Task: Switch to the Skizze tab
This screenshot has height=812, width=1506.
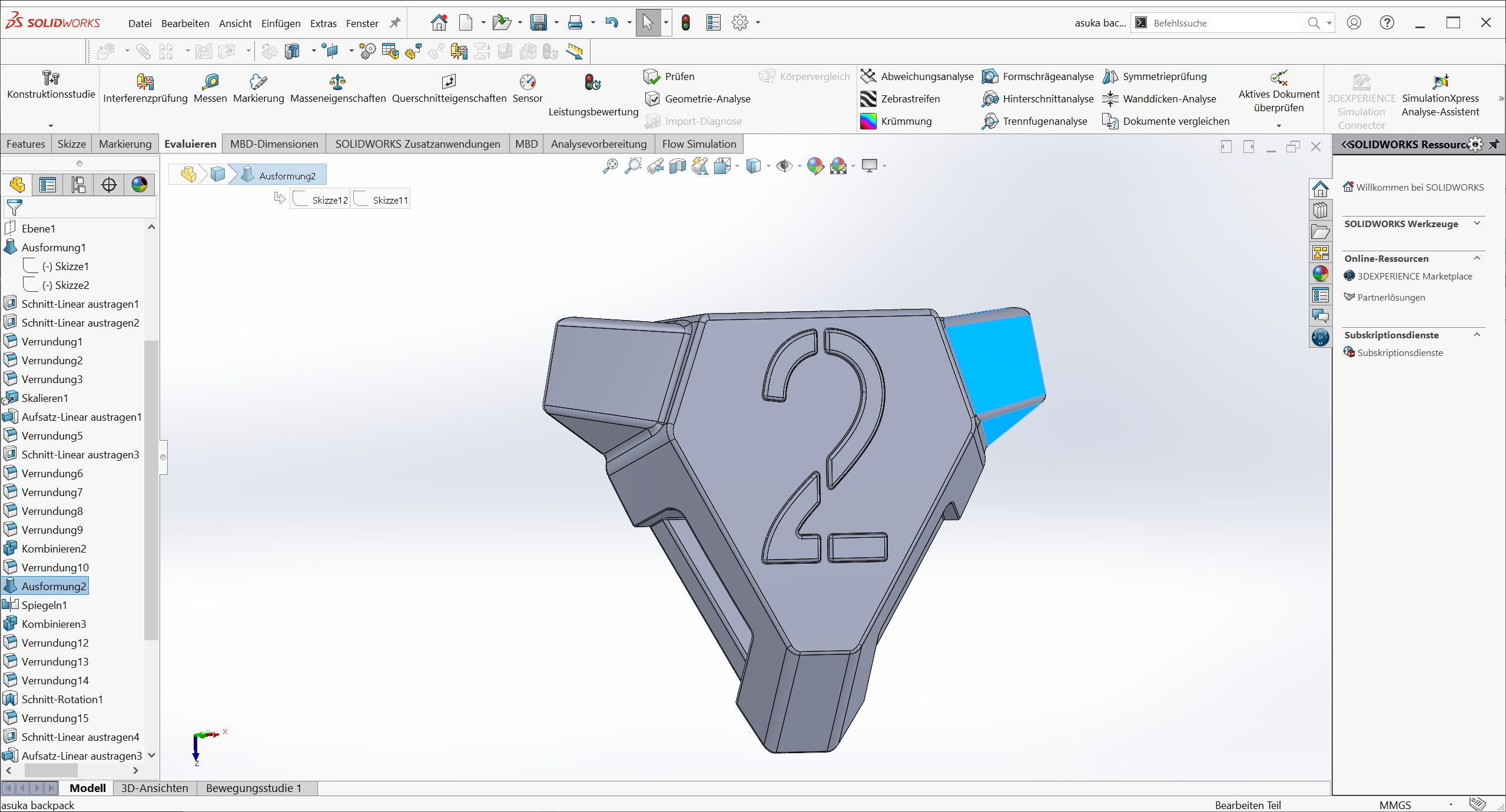Action: tap(72, 144)
